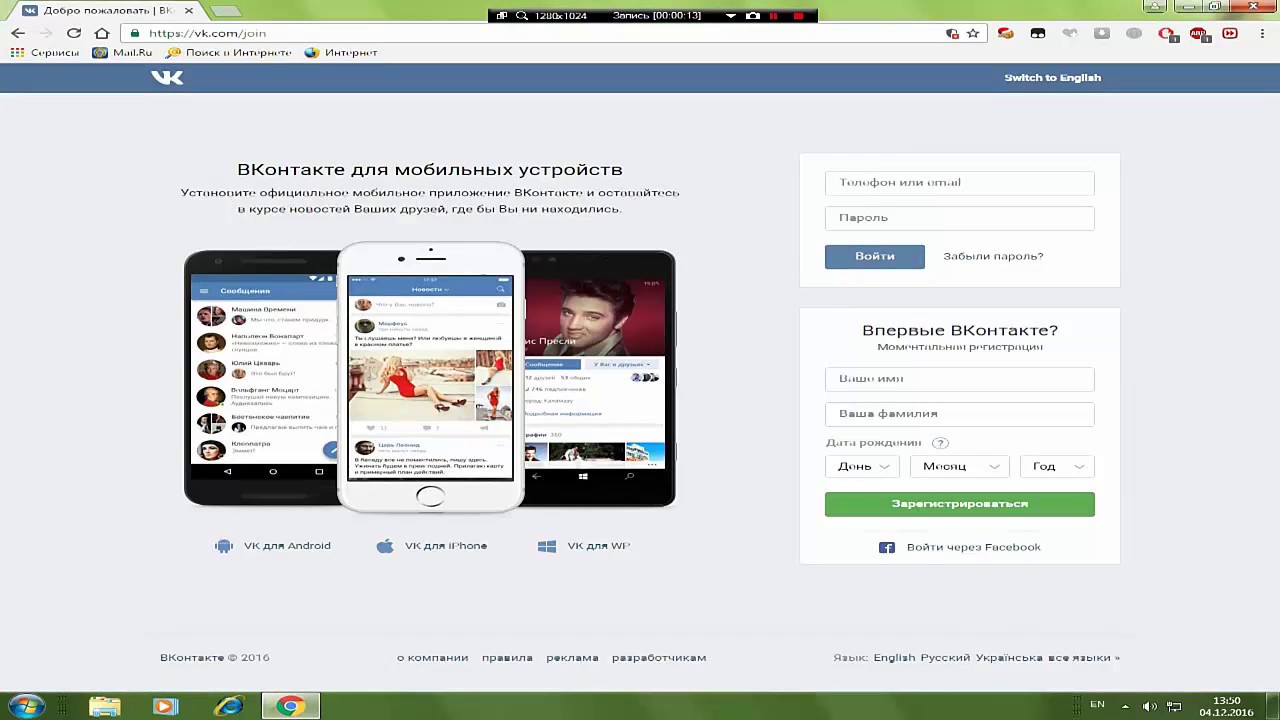The height and width of the screenshot is (720, 1280).
Task: Show hidden tray icons
Action: 1126,707
